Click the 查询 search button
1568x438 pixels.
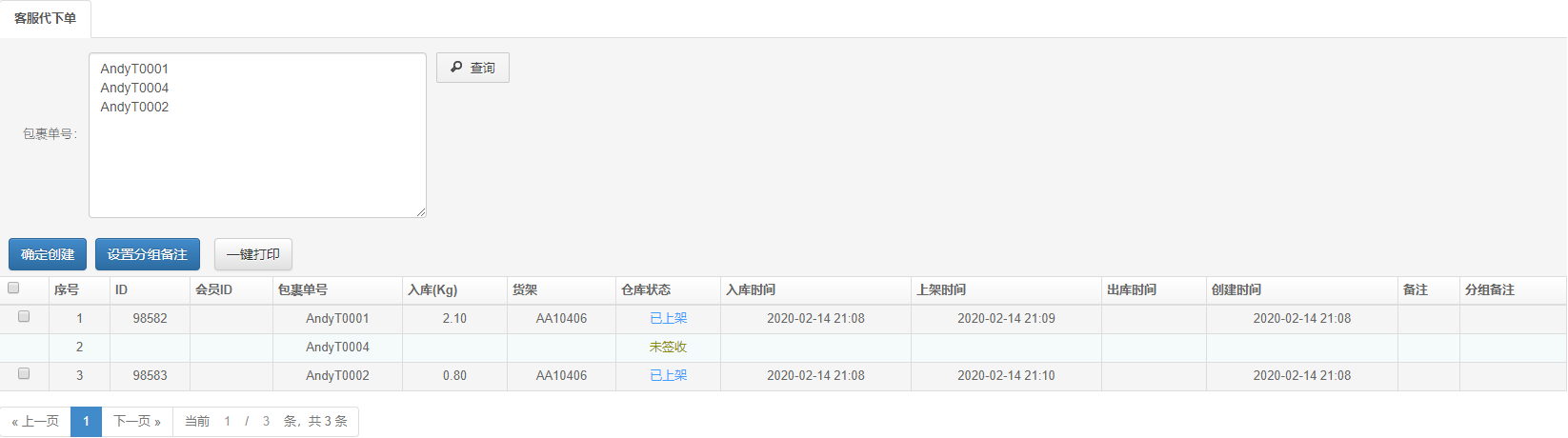point(472,68)
